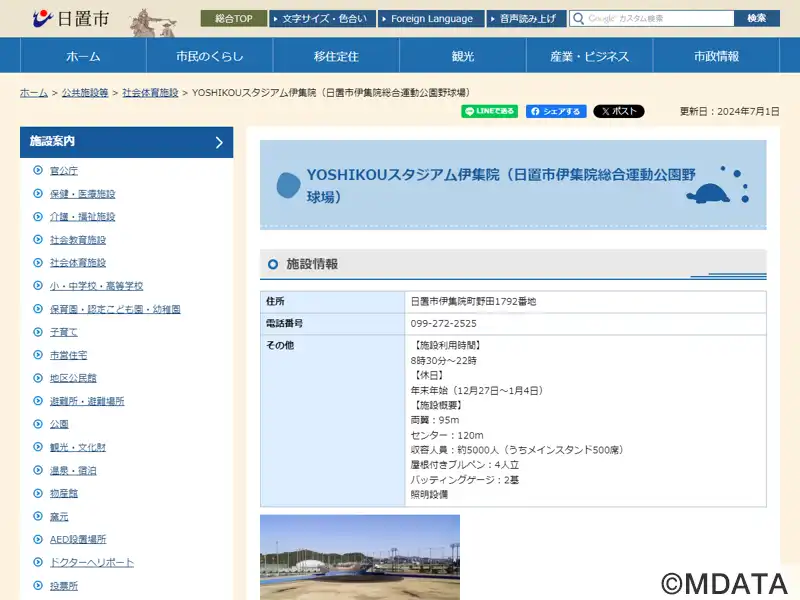
Task: Click the Hioki City logo
Action: click(71, 19)
